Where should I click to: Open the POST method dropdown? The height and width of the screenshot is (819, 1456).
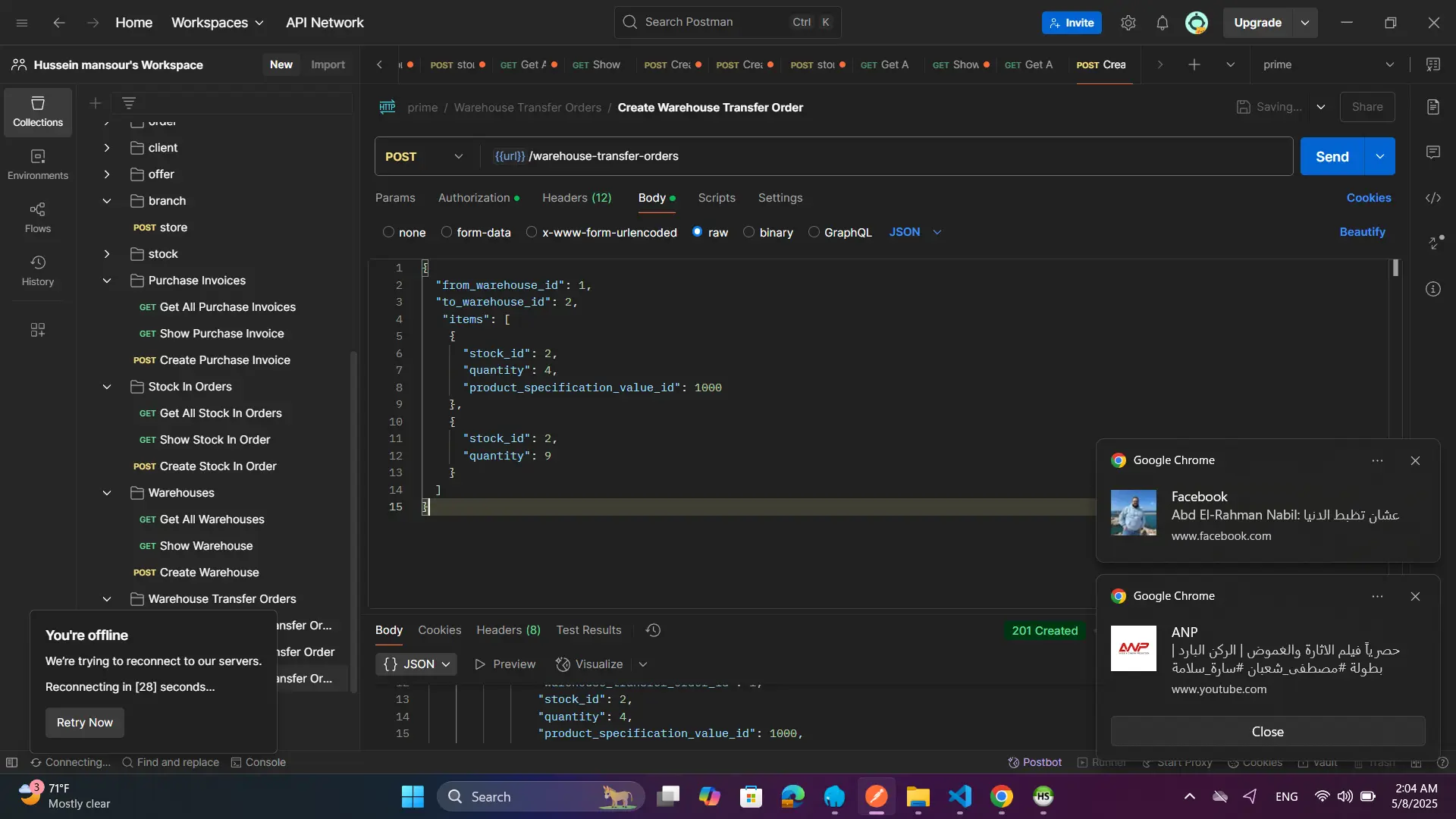tap(425, 156)
